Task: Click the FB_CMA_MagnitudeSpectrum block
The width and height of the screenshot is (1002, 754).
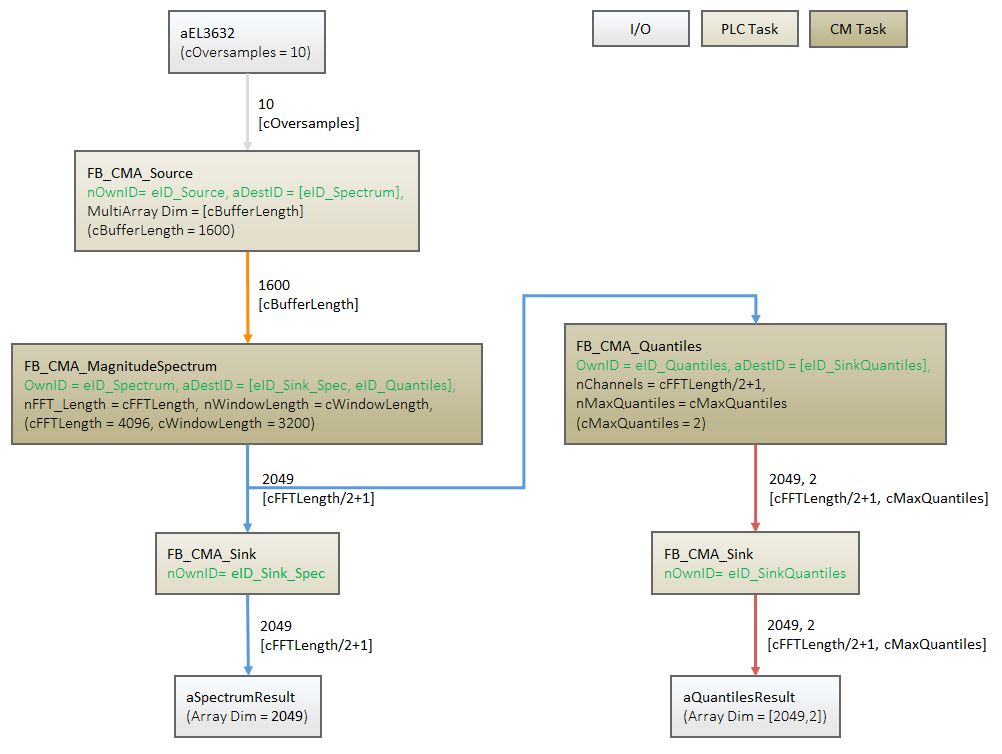Action: click(x=247, y=394)
